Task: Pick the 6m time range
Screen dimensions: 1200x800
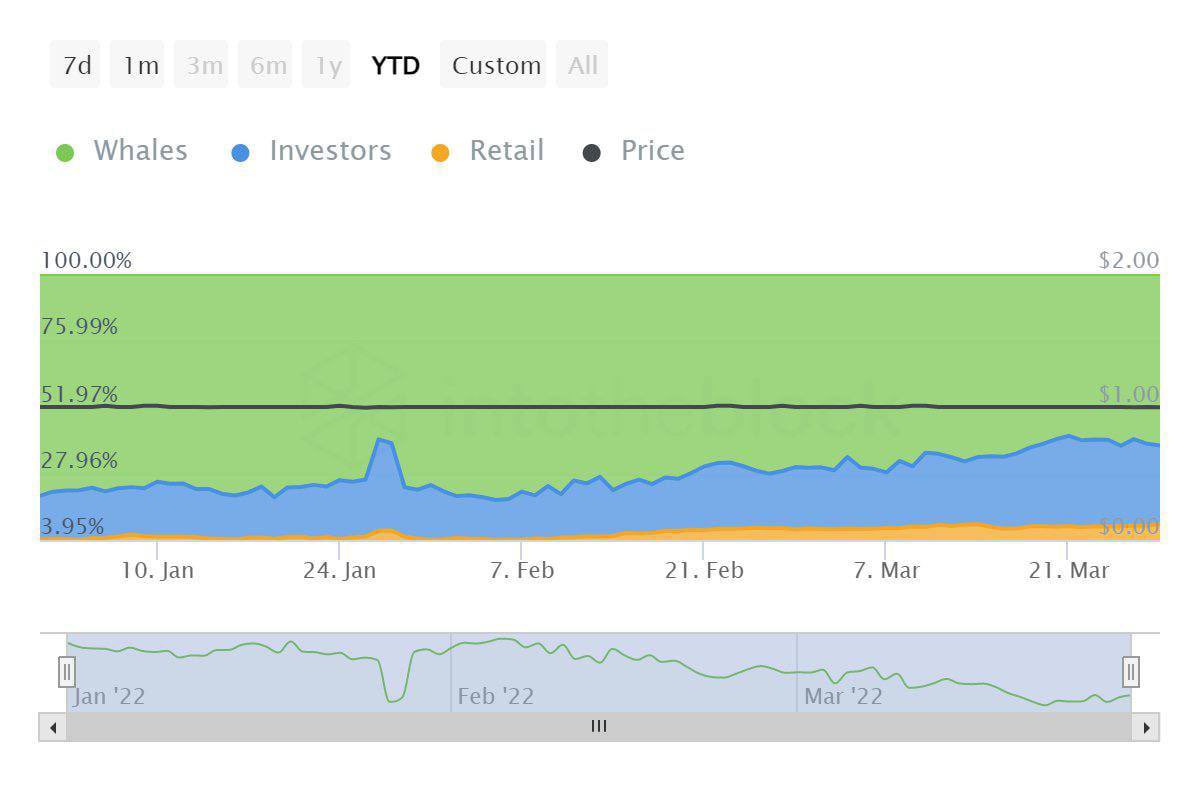Action: tap(266, 65)
